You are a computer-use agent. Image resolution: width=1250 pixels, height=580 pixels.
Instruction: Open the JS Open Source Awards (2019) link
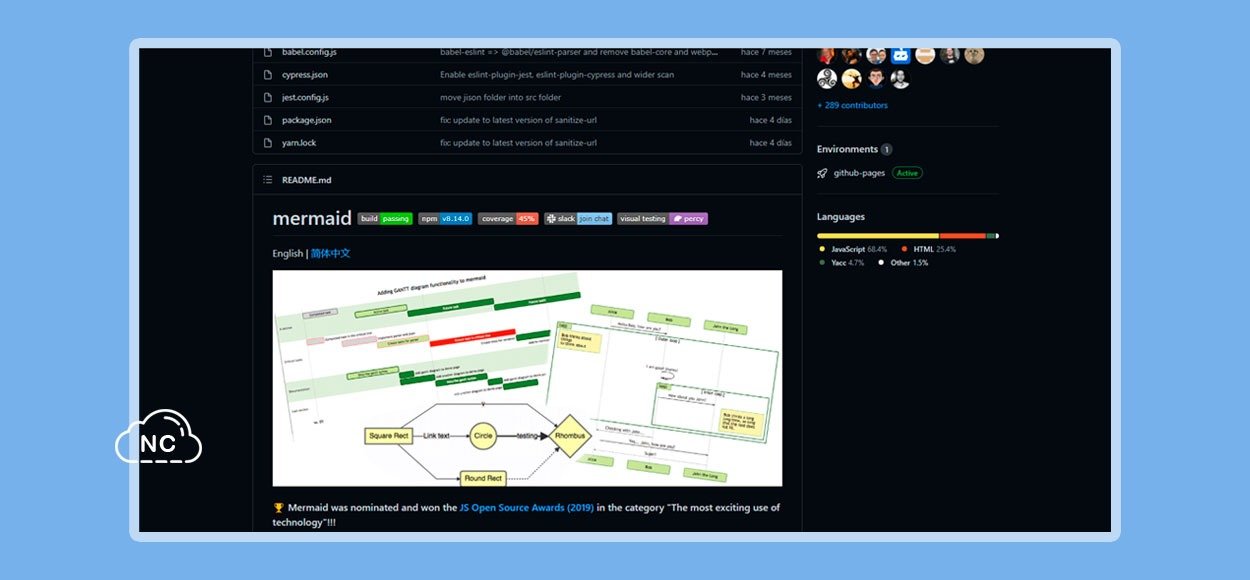click(x=526, y=508)
